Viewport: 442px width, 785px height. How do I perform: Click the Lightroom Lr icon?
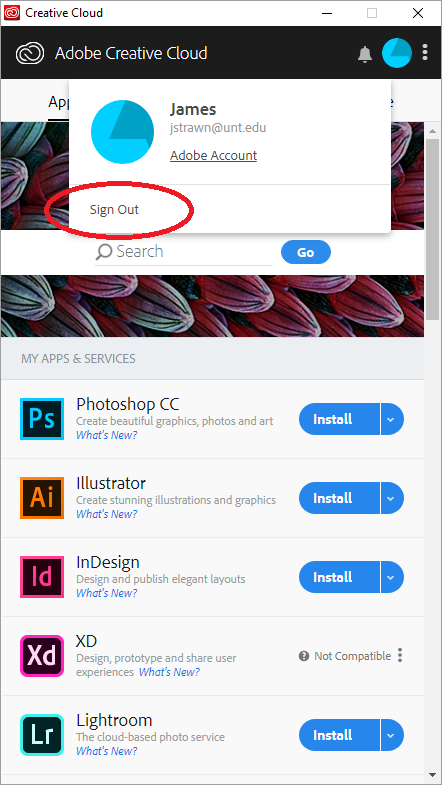pos(42,735)
